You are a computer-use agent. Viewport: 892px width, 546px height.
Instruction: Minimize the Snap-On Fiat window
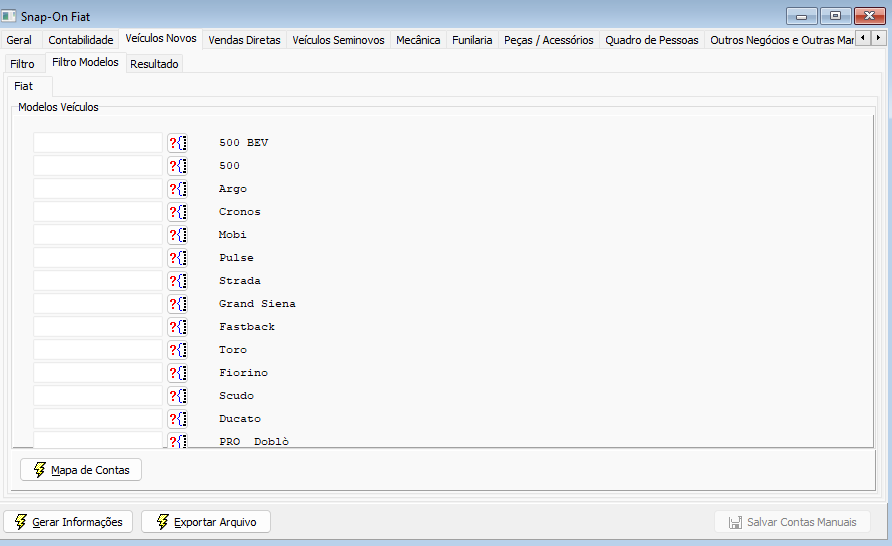[802, 16]
